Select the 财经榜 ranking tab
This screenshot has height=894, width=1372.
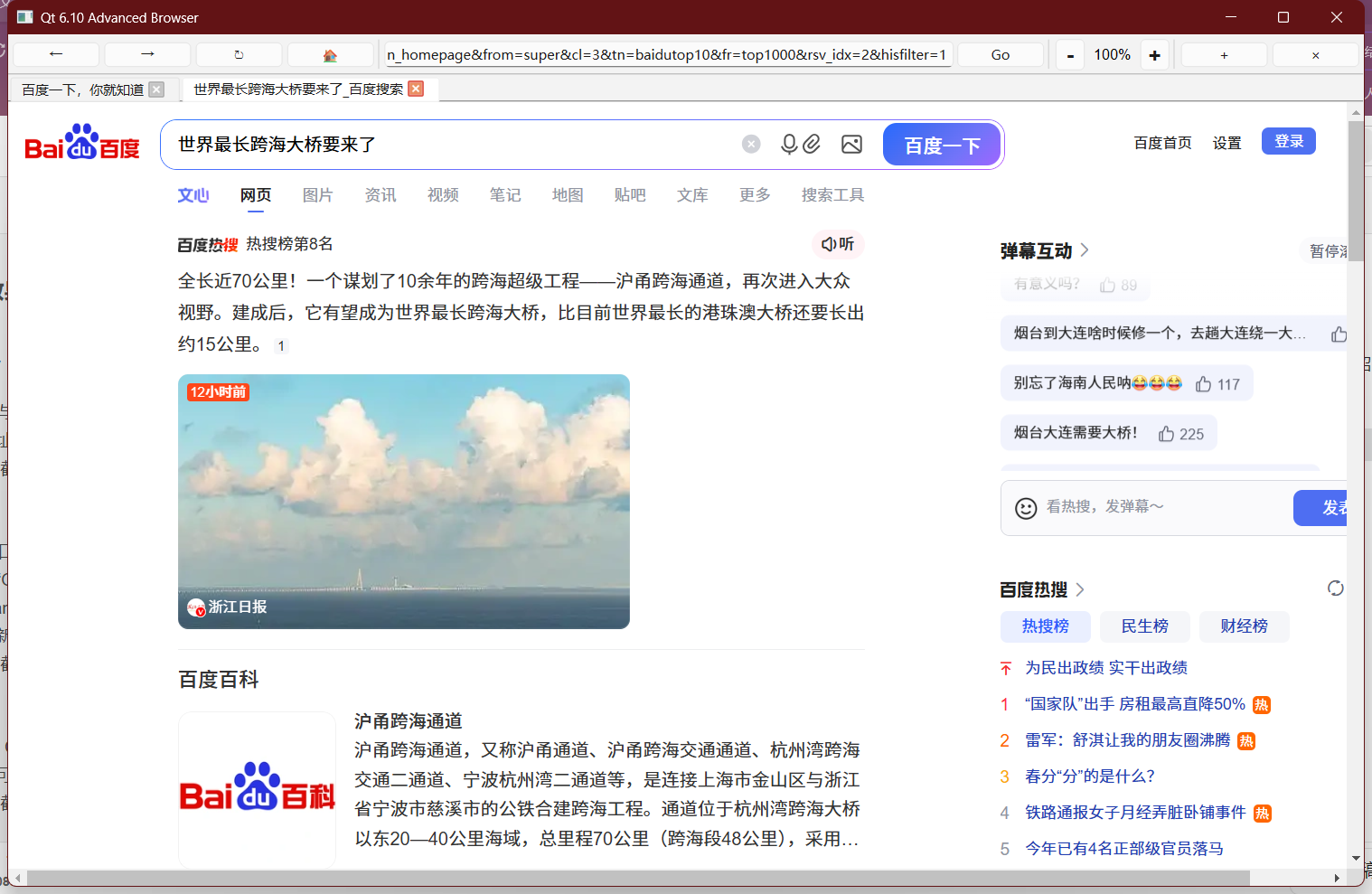[1245, 626]
